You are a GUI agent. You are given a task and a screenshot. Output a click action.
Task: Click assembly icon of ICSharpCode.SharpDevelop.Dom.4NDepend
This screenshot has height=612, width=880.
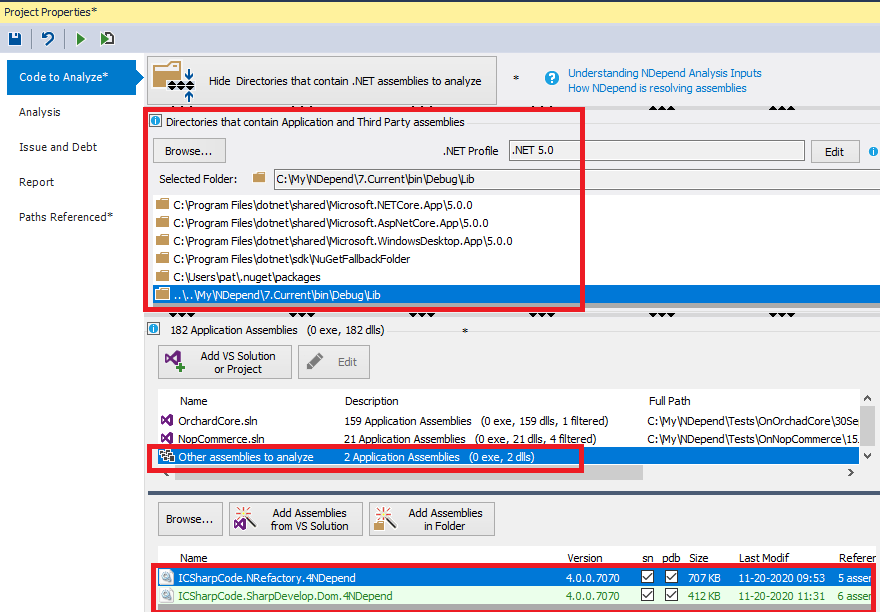point(167,595)
